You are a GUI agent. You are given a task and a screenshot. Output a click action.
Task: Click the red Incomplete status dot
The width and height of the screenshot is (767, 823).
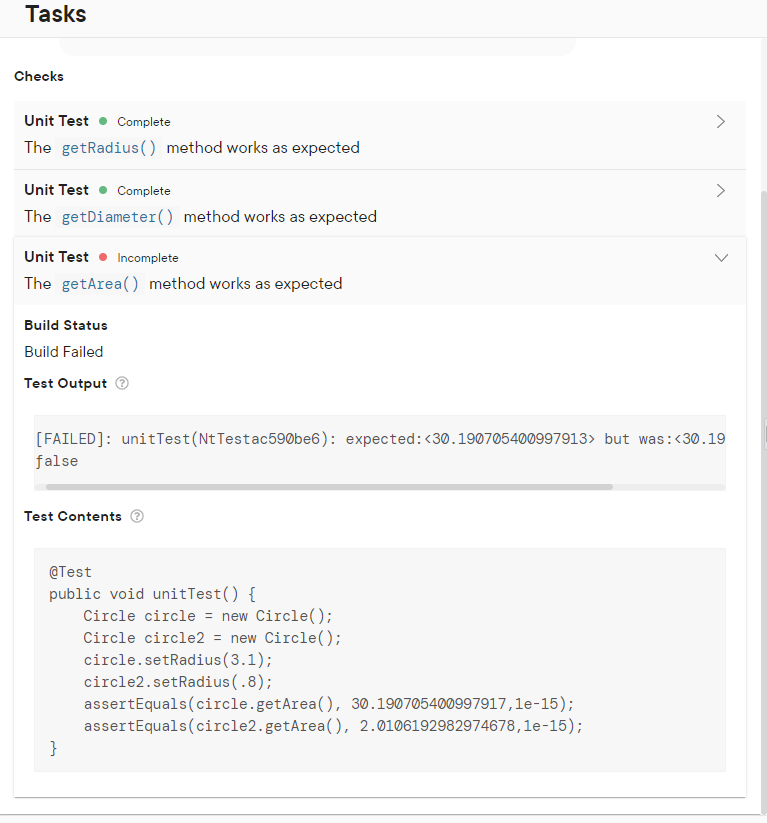103,257
